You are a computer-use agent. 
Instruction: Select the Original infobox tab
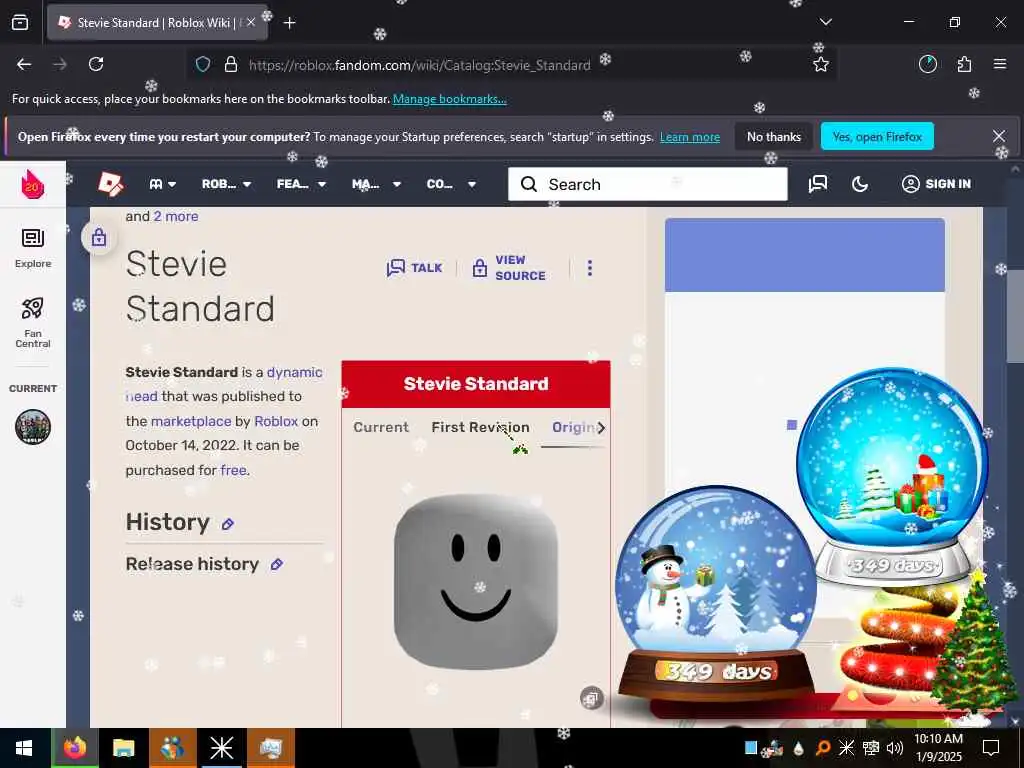click(x=573, y=427)
